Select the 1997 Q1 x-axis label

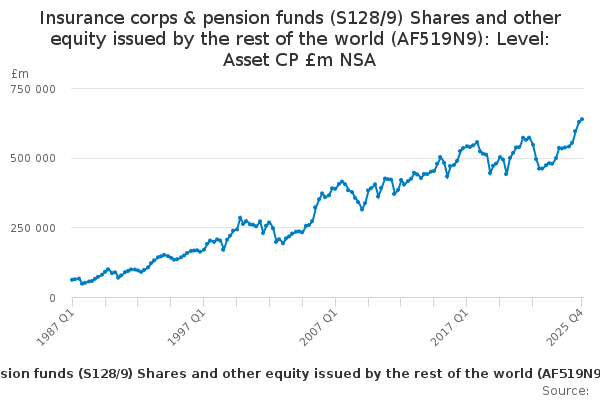(x=185, y=326)
